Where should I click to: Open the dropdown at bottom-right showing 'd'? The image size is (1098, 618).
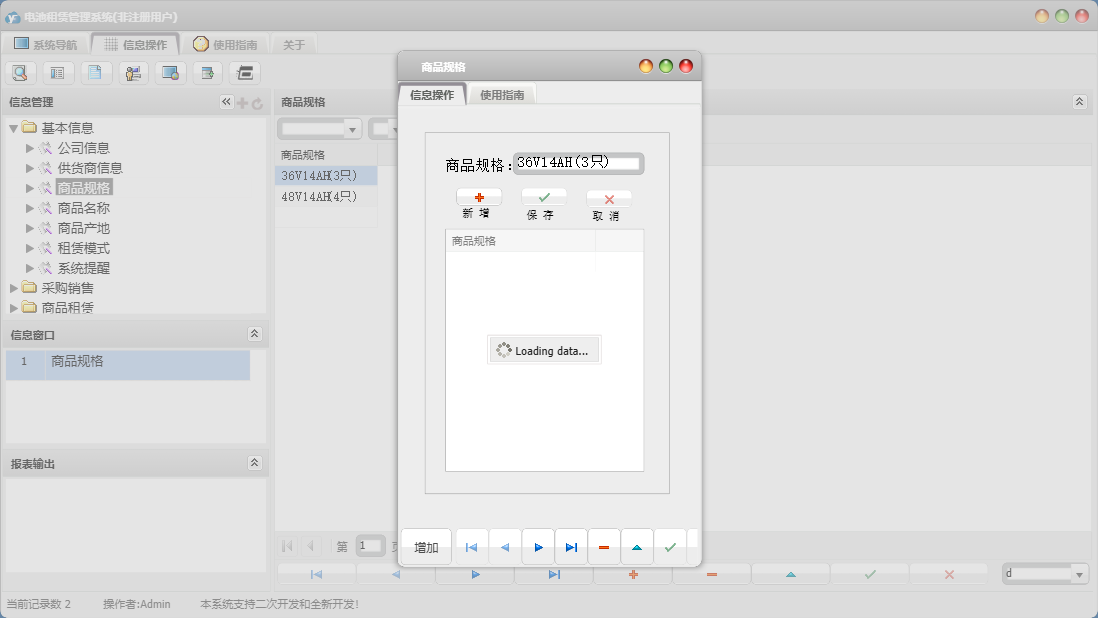[x=1079, y=574]
